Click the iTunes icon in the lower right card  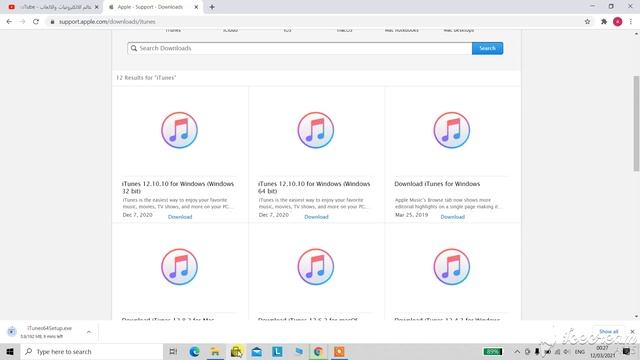coord(451,267)
